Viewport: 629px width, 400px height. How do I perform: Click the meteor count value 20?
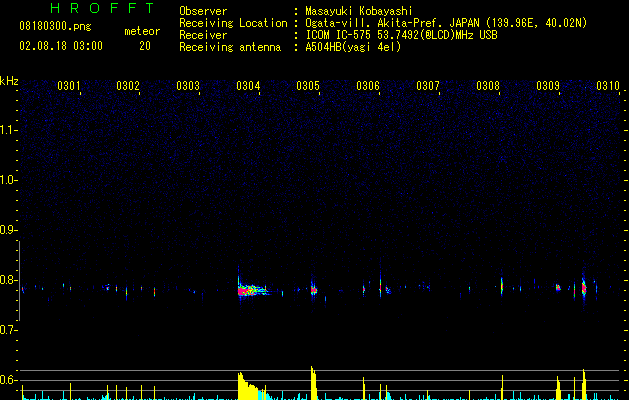point(145,46)
